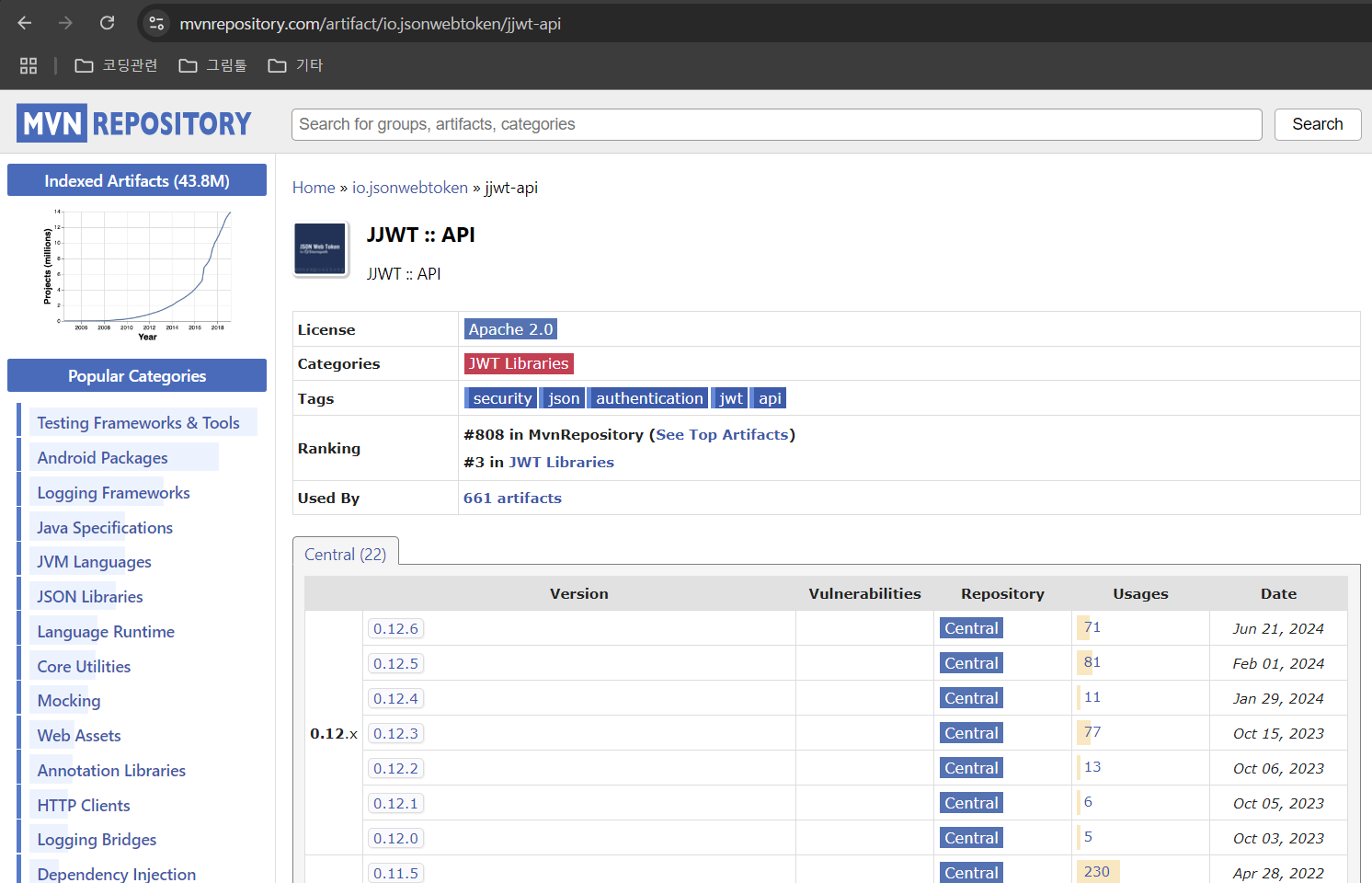Screen dimensions: 1372x883
Task: Open JWT Libraries ranking link
Action: (x=561, y=462)
